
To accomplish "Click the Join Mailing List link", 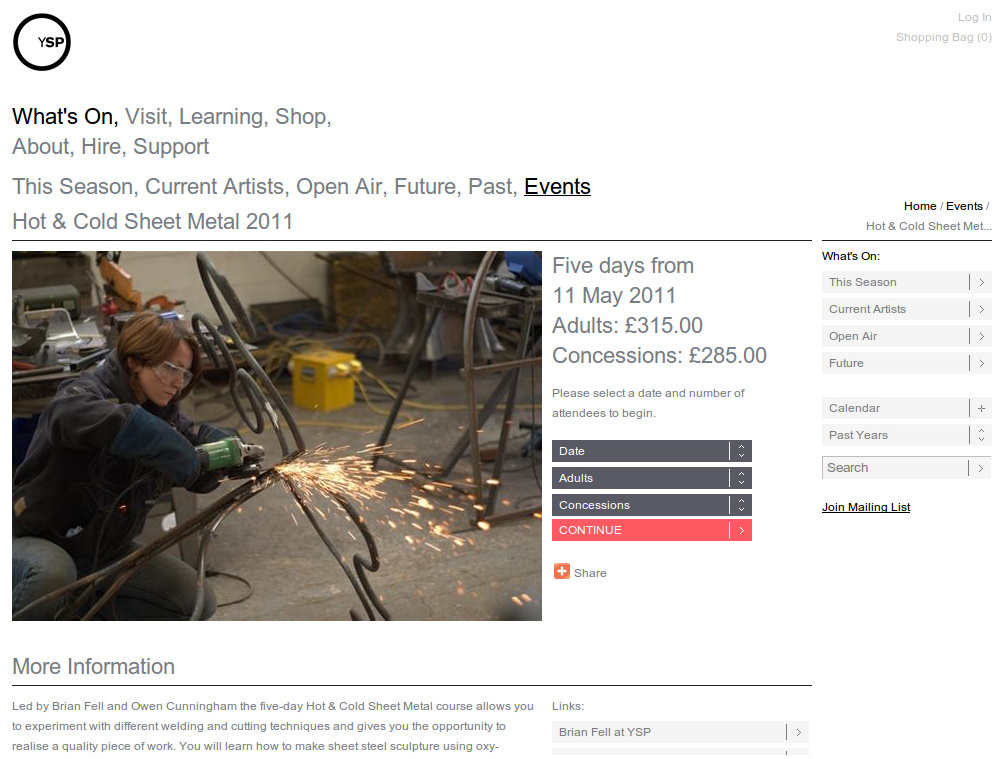I will tap(866, 508).
